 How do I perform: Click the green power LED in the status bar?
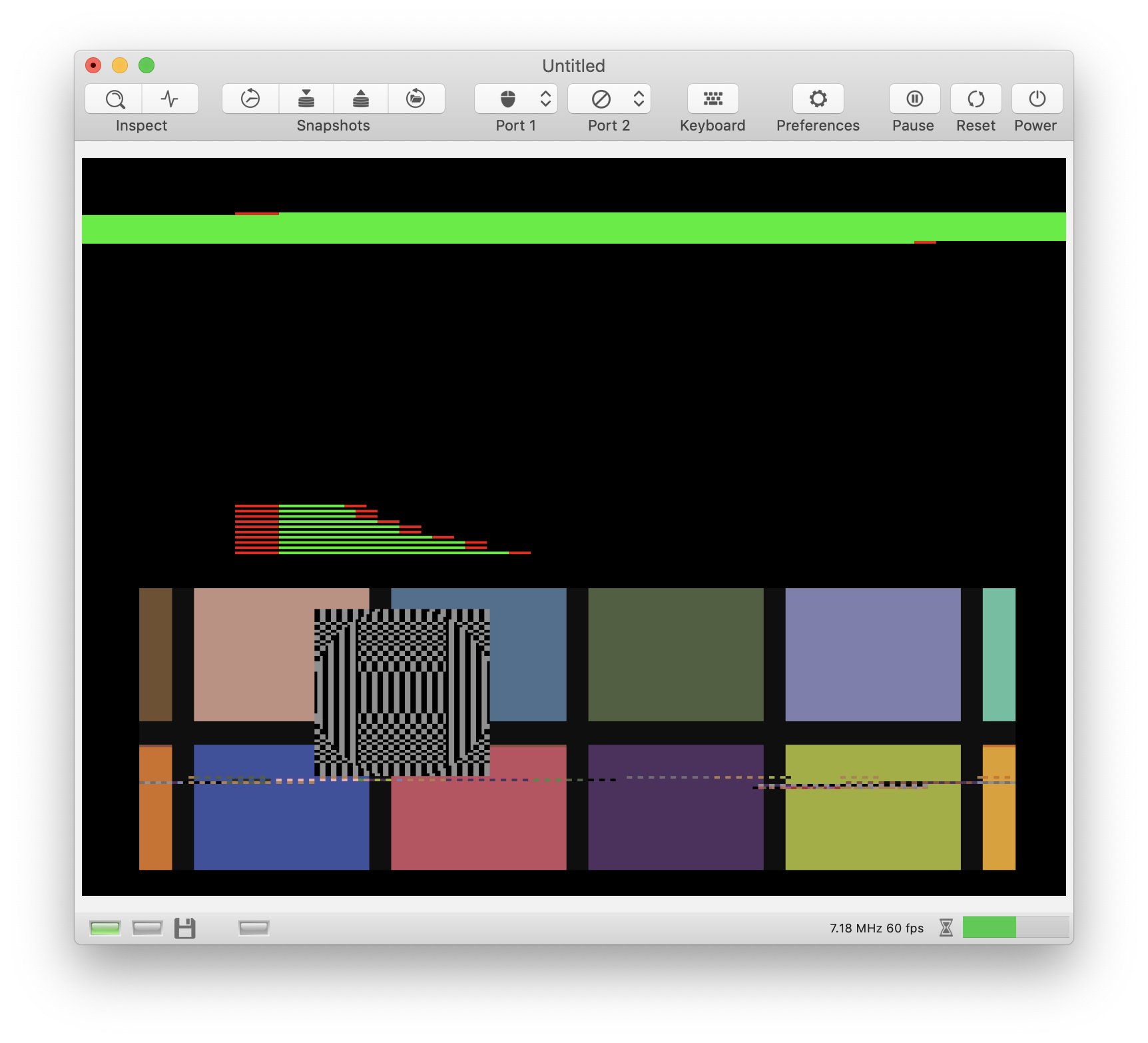[x=105, y=928]
